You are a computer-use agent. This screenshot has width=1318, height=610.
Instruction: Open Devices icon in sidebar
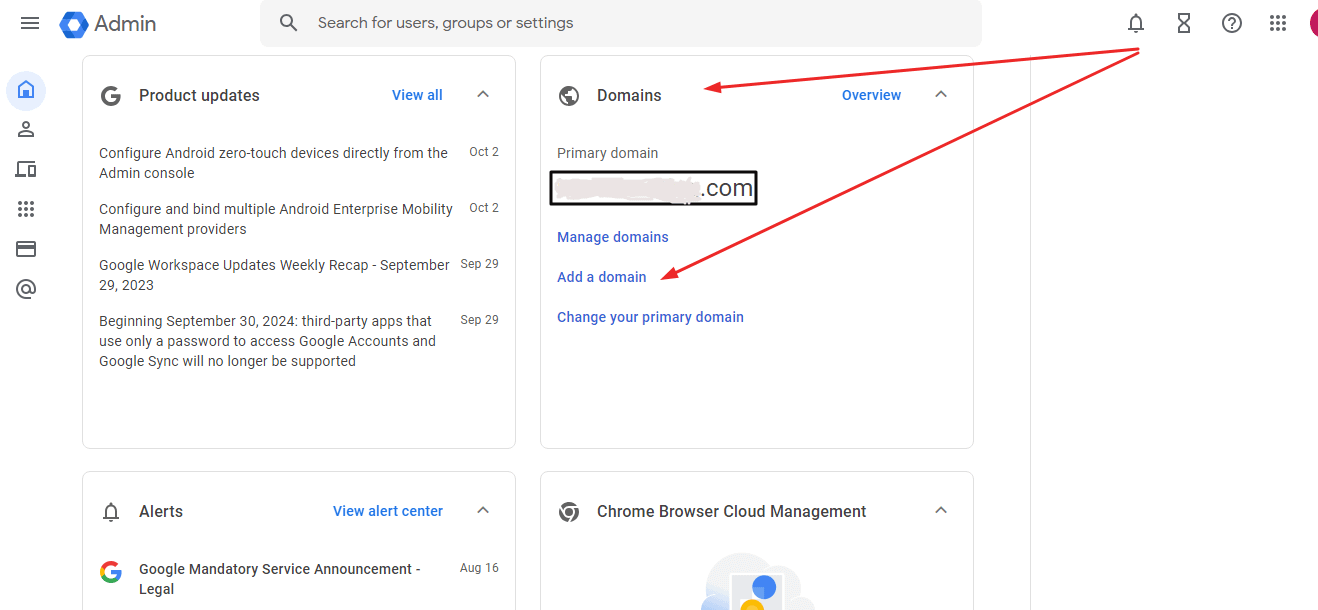click(x=26, y=169)
